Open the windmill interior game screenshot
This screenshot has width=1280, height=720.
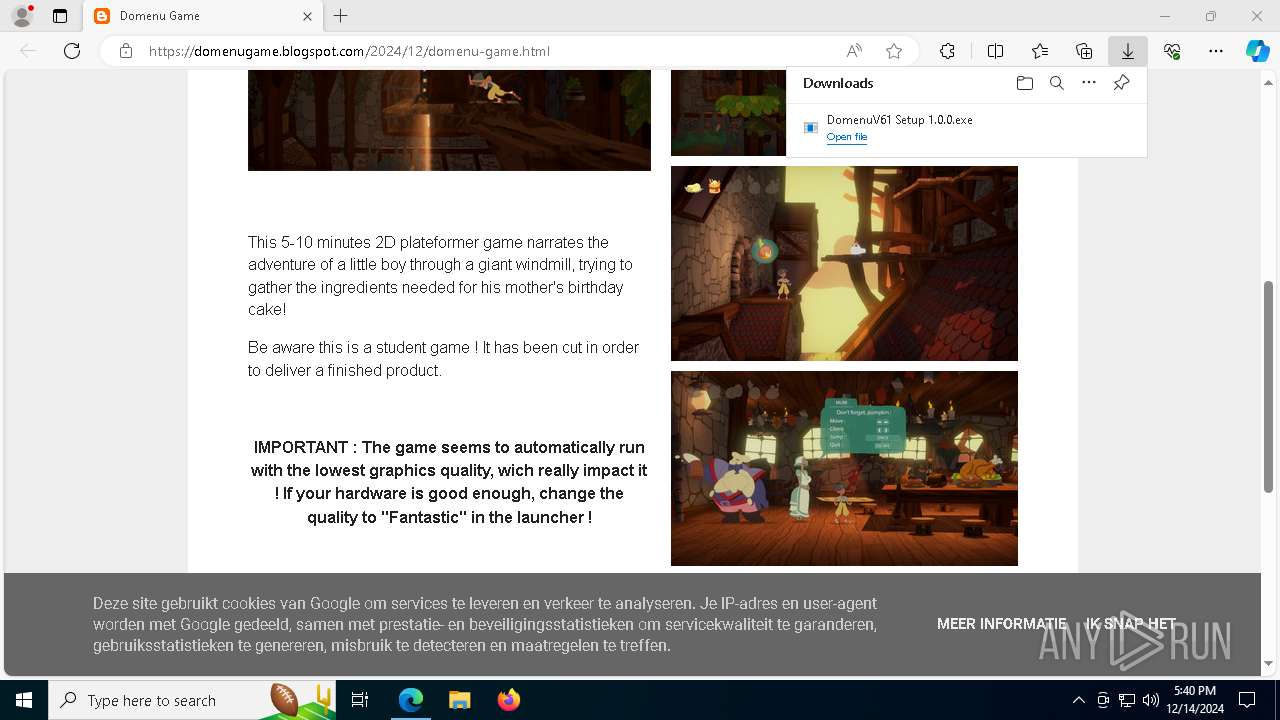[x=844, y=263]
